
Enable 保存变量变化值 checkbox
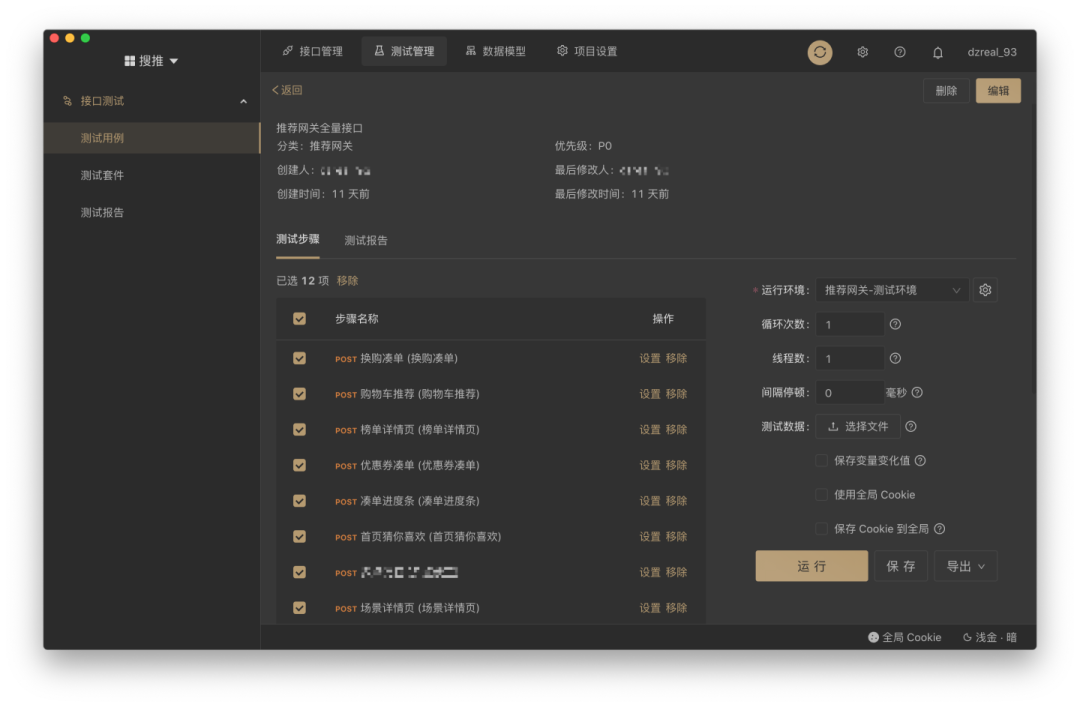[x=822, y=460]
